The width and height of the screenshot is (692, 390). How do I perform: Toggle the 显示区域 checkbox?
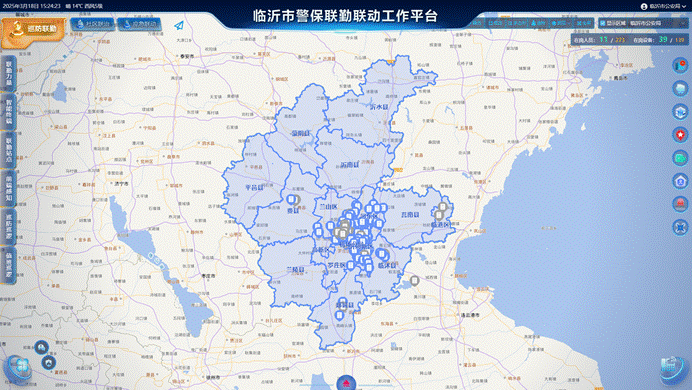pyautogui.click(x=602, y=23)
